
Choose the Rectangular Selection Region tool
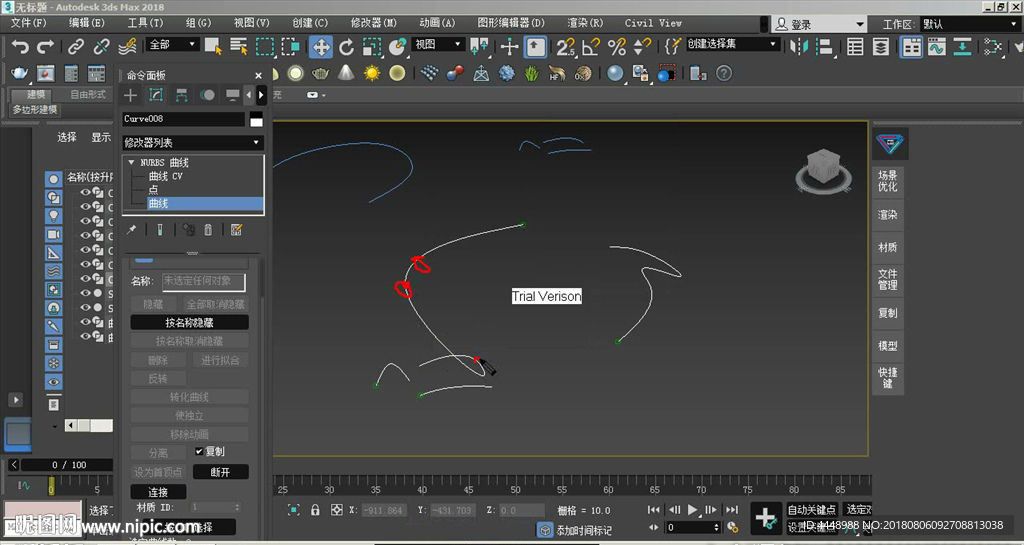click(x=264, y=47)
